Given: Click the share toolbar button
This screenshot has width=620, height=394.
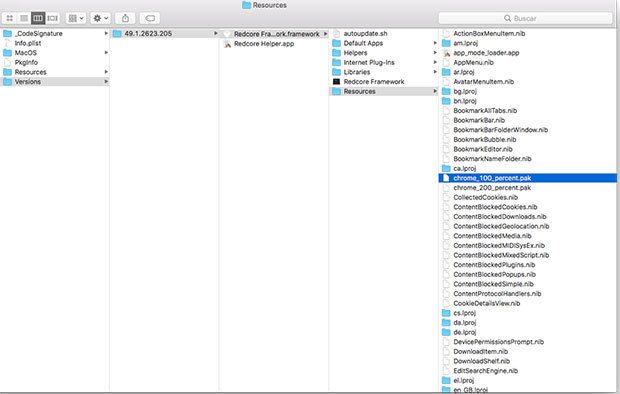Looking at the screenshot, I should tap(125, 18).
